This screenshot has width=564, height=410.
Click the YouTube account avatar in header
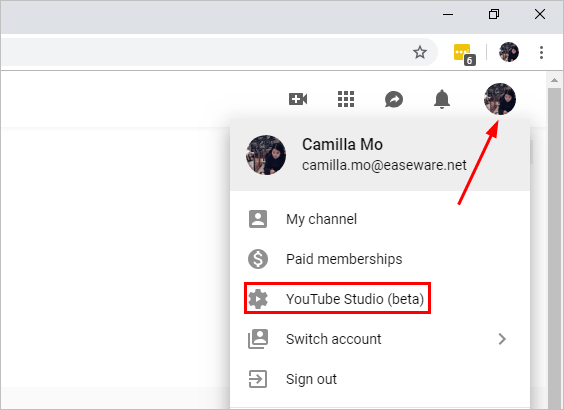point(500,99)
